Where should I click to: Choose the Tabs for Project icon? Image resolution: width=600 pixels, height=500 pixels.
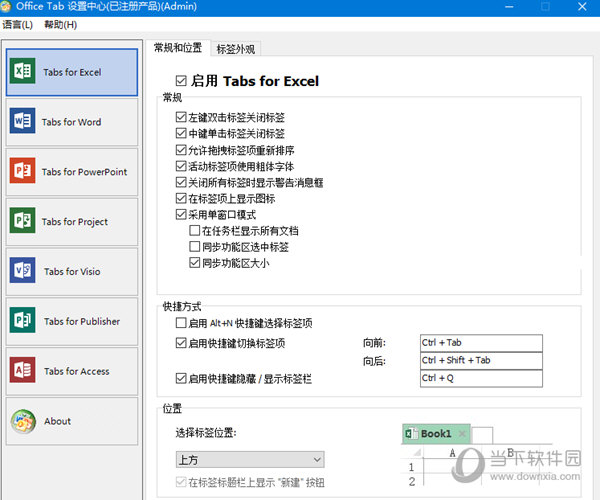[22, 222]
